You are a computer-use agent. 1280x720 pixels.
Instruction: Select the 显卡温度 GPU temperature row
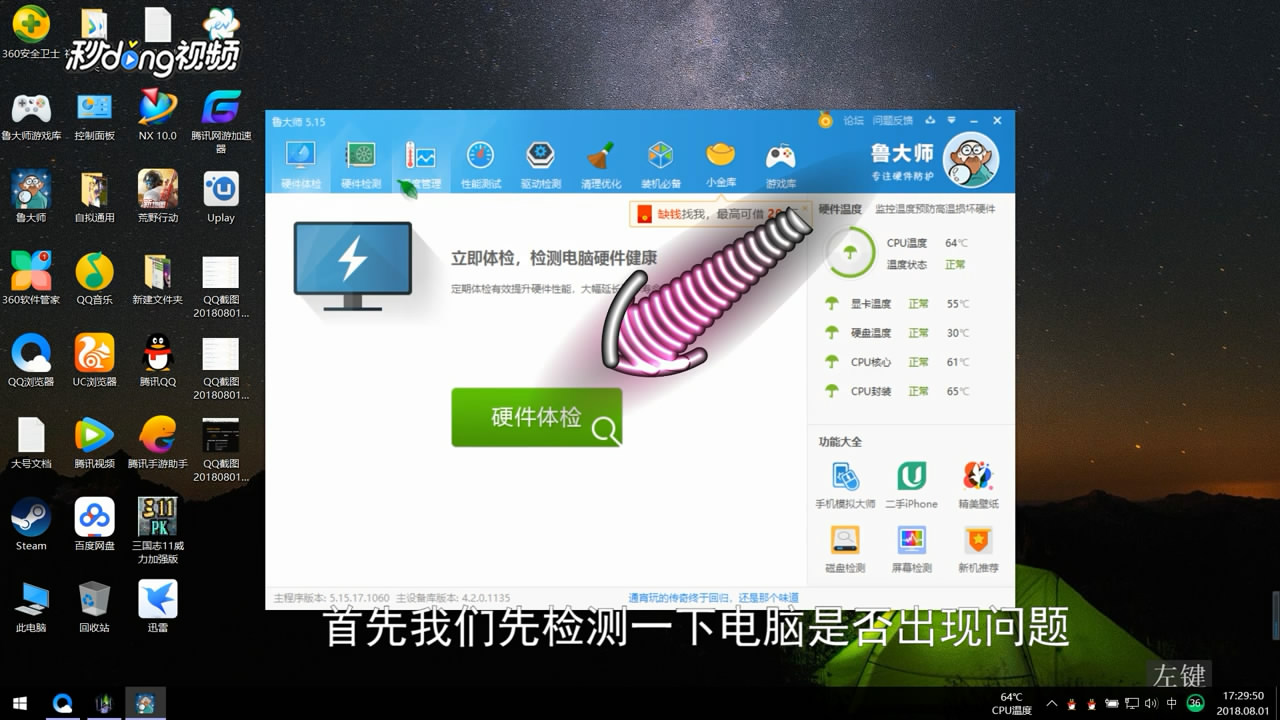click(897, 304)
